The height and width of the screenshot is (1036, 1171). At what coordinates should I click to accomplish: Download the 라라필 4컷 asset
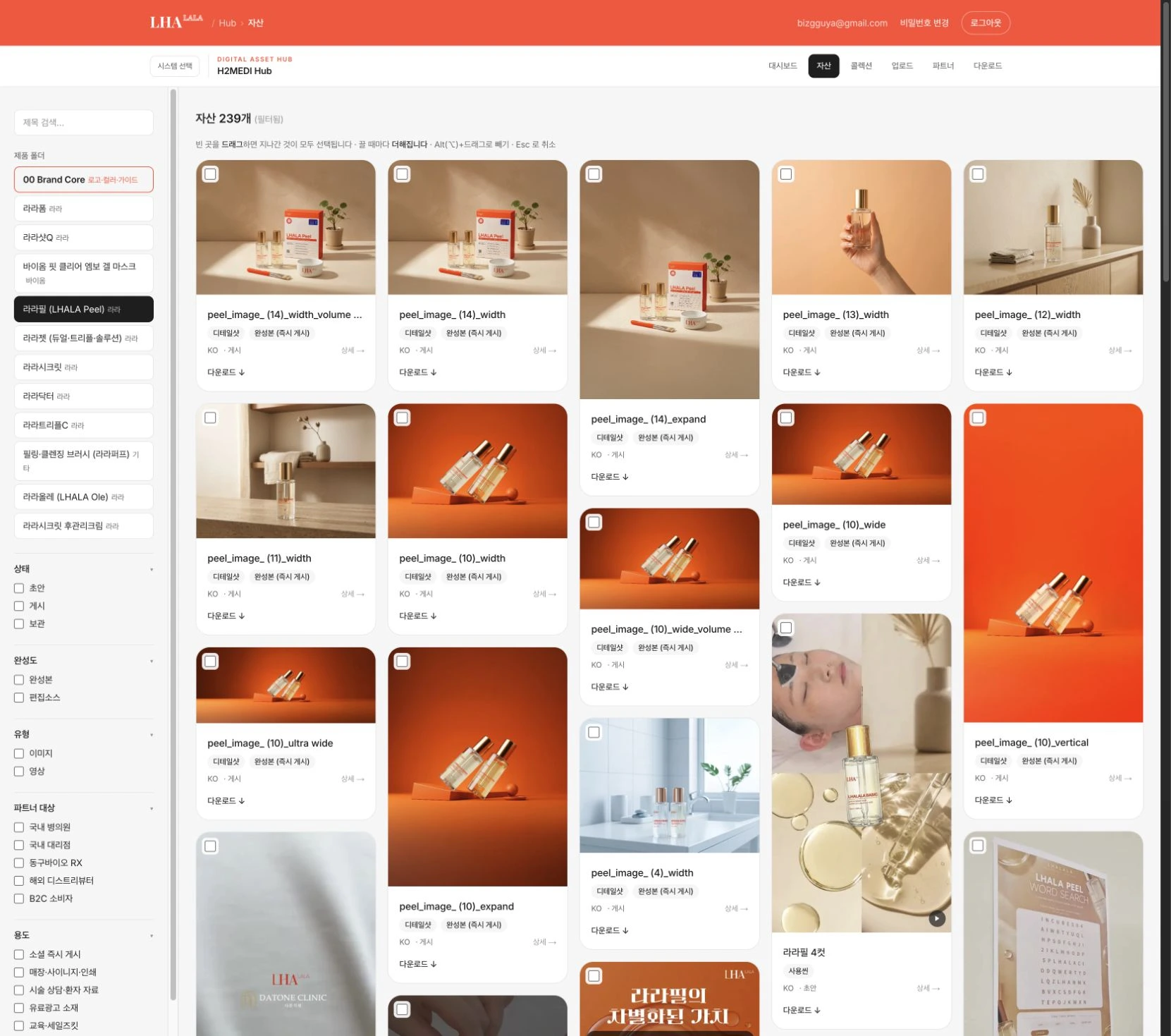[x=802, y=1011]
